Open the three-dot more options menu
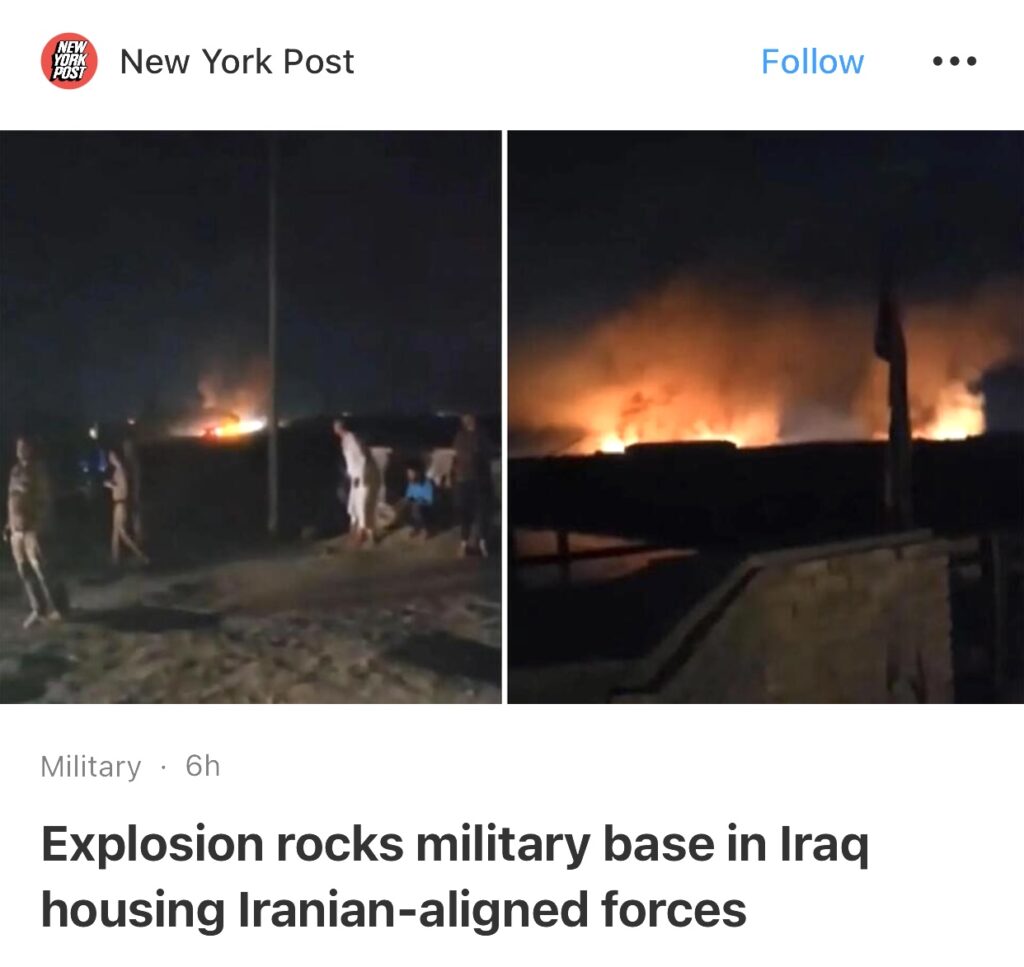 coord(954,61)
